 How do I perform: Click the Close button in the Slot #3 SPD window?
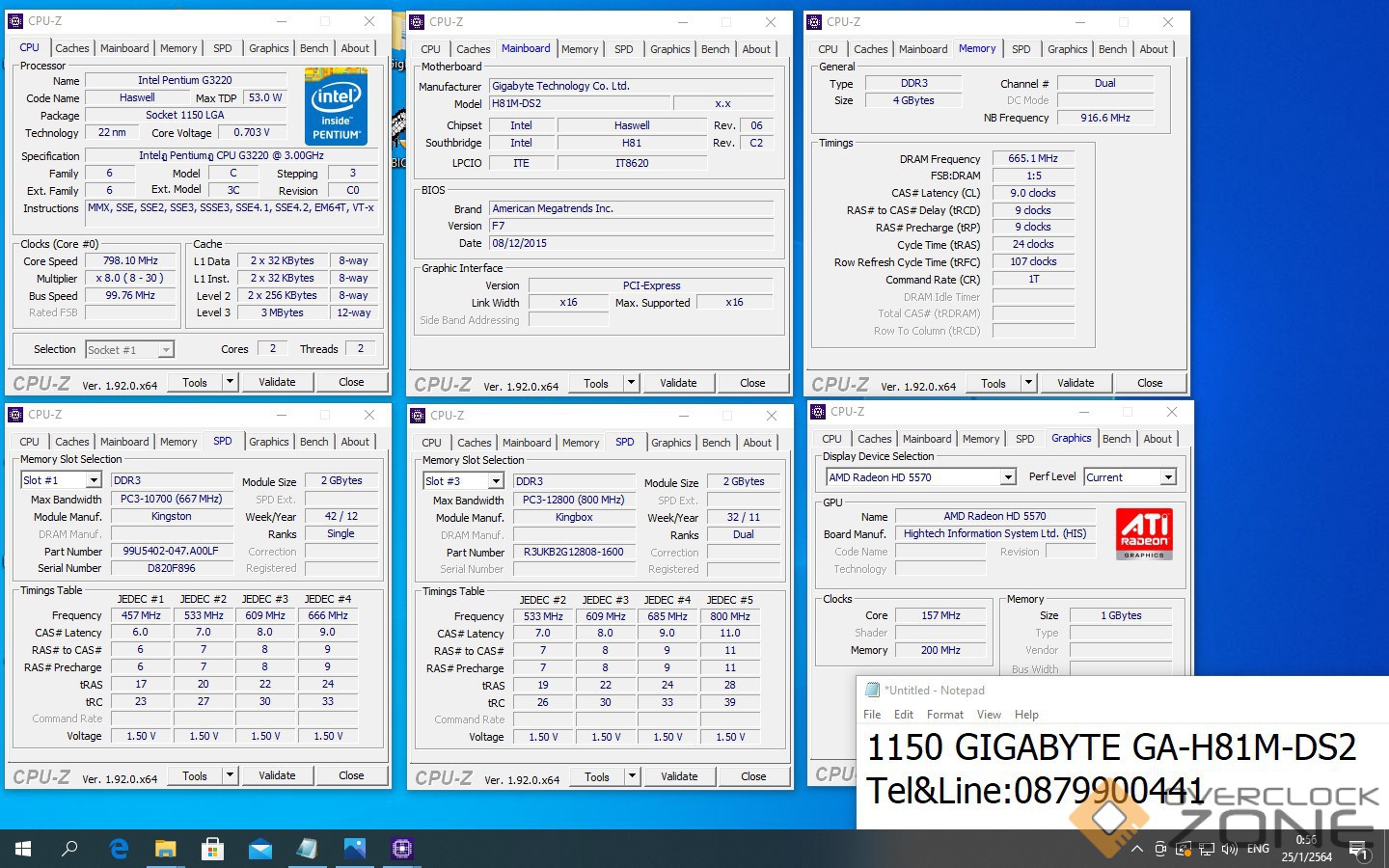tap(753, 776)
